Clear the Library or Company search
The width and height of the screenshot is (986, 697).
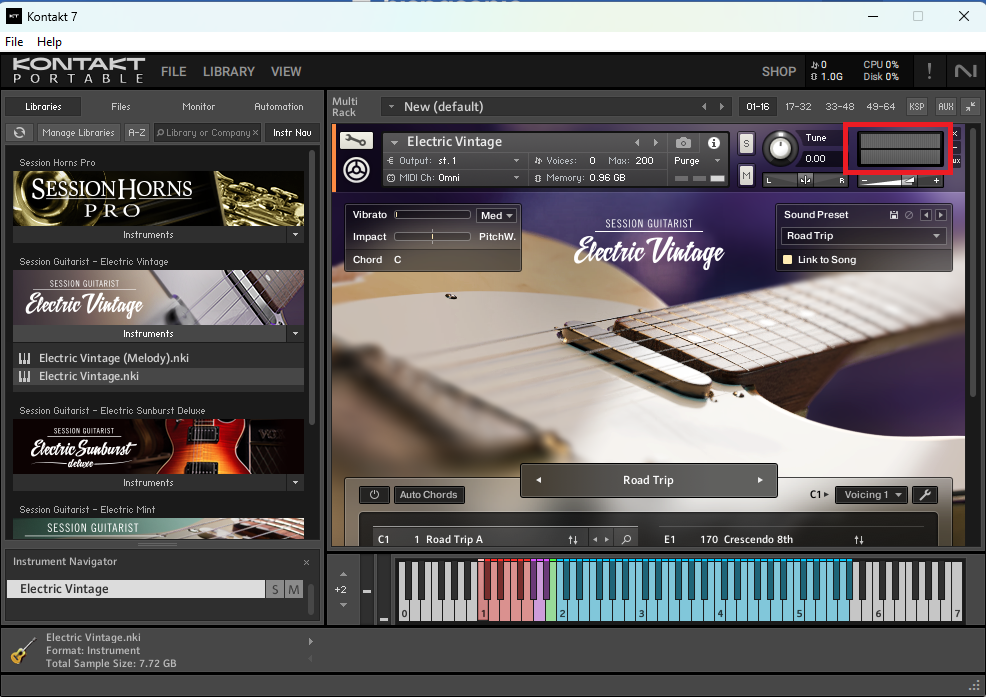[x=255, y=133]
